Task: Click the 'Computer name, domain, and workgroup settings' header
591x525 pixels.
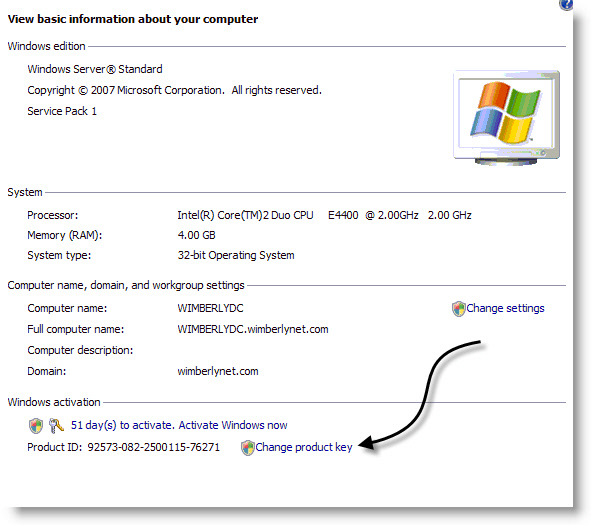Action: tap(126, 285)
